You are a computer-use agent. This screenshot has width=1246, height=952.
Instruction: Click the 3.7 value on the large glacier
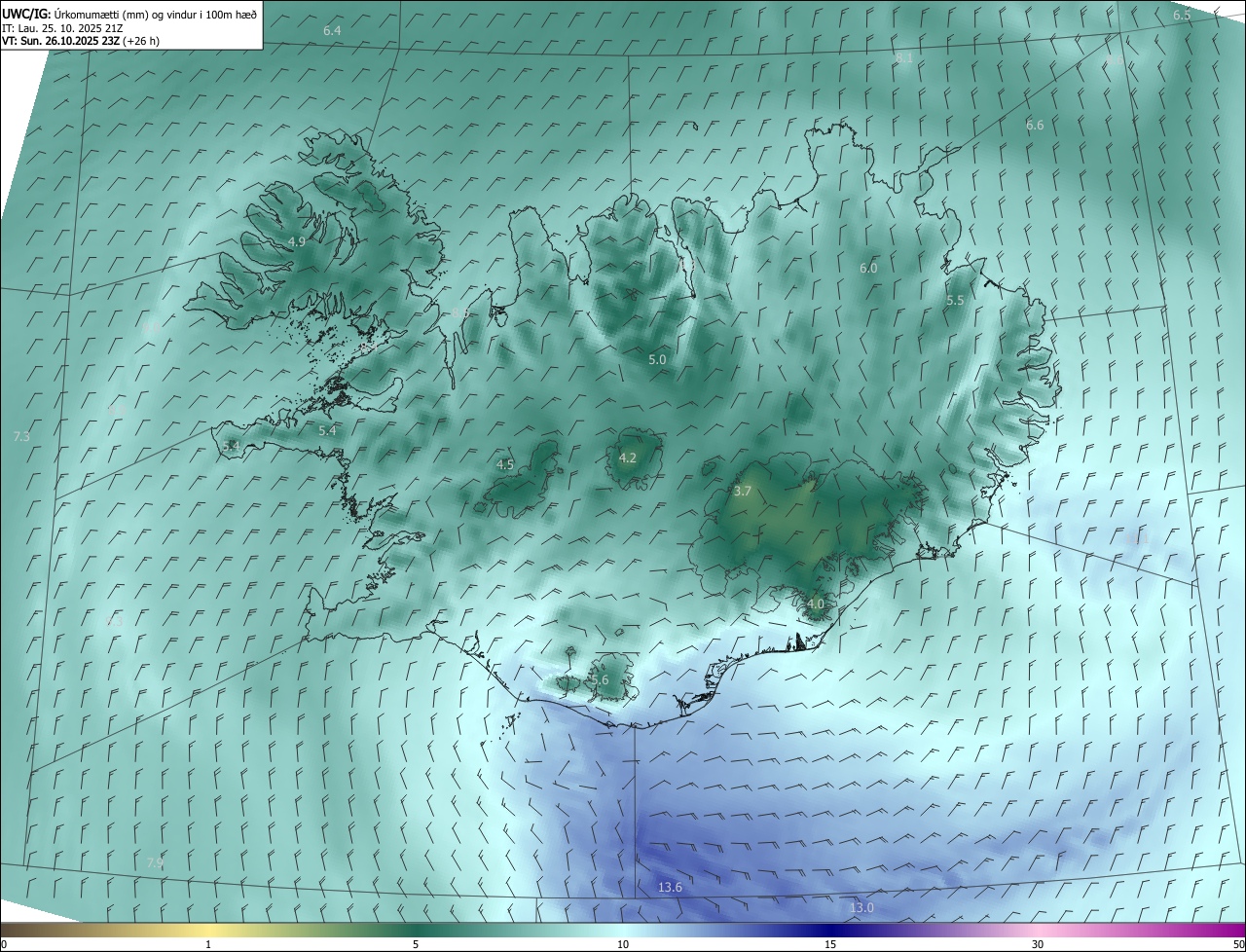(x=743, y=492)
